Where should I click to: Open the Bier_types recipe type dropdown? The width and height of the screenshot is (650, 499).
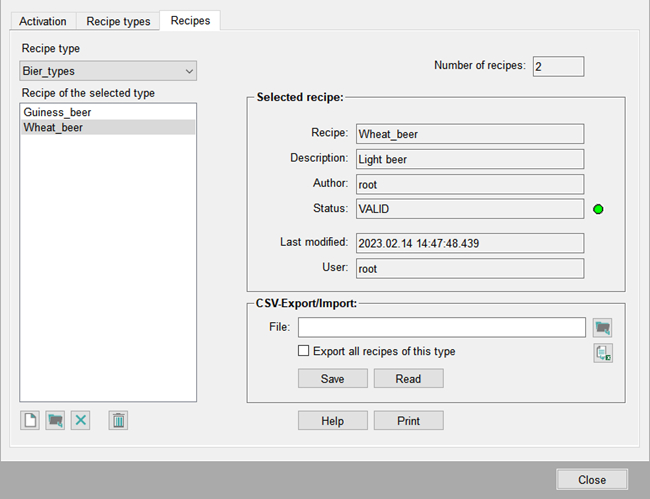pyautogui.click(x=108, y=71)
